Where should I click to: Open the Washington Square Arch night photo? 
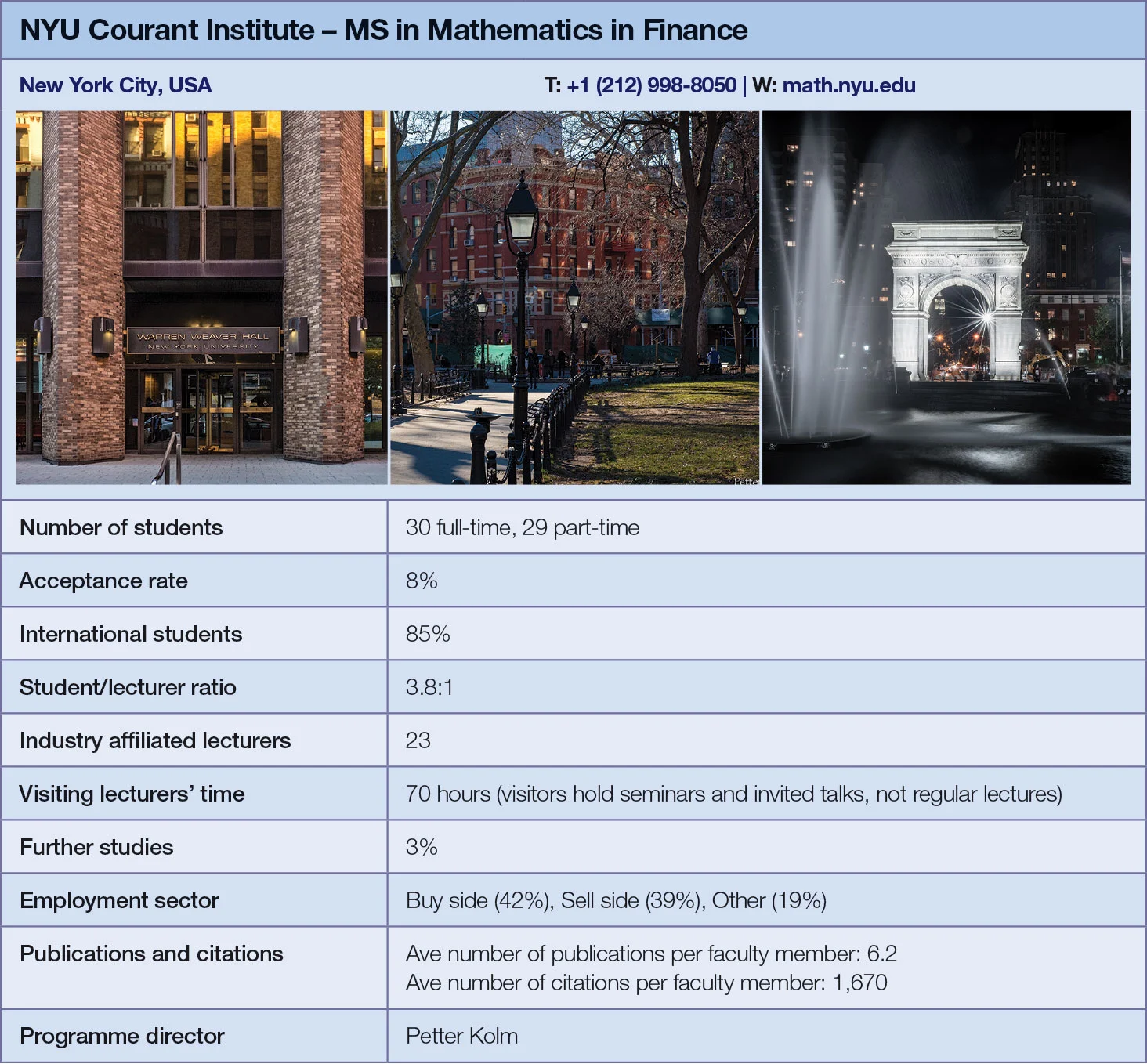(x=946, y=298)
